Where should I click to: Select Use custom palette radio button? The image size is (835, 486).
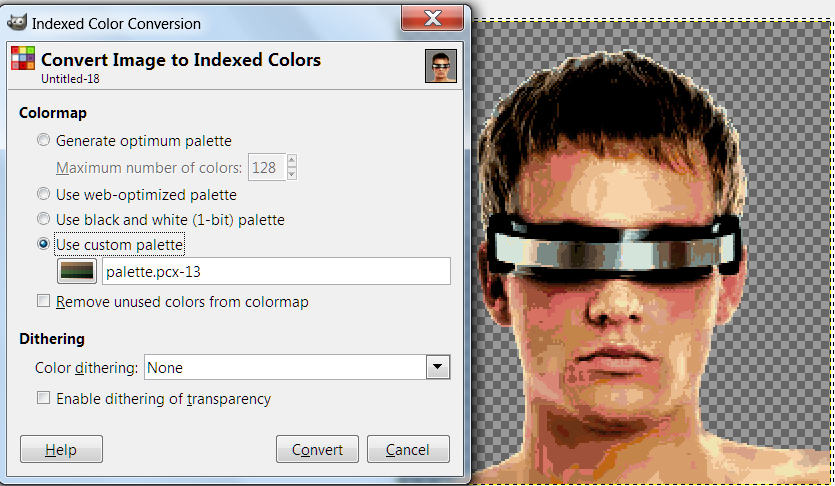(x=43, y=244)
